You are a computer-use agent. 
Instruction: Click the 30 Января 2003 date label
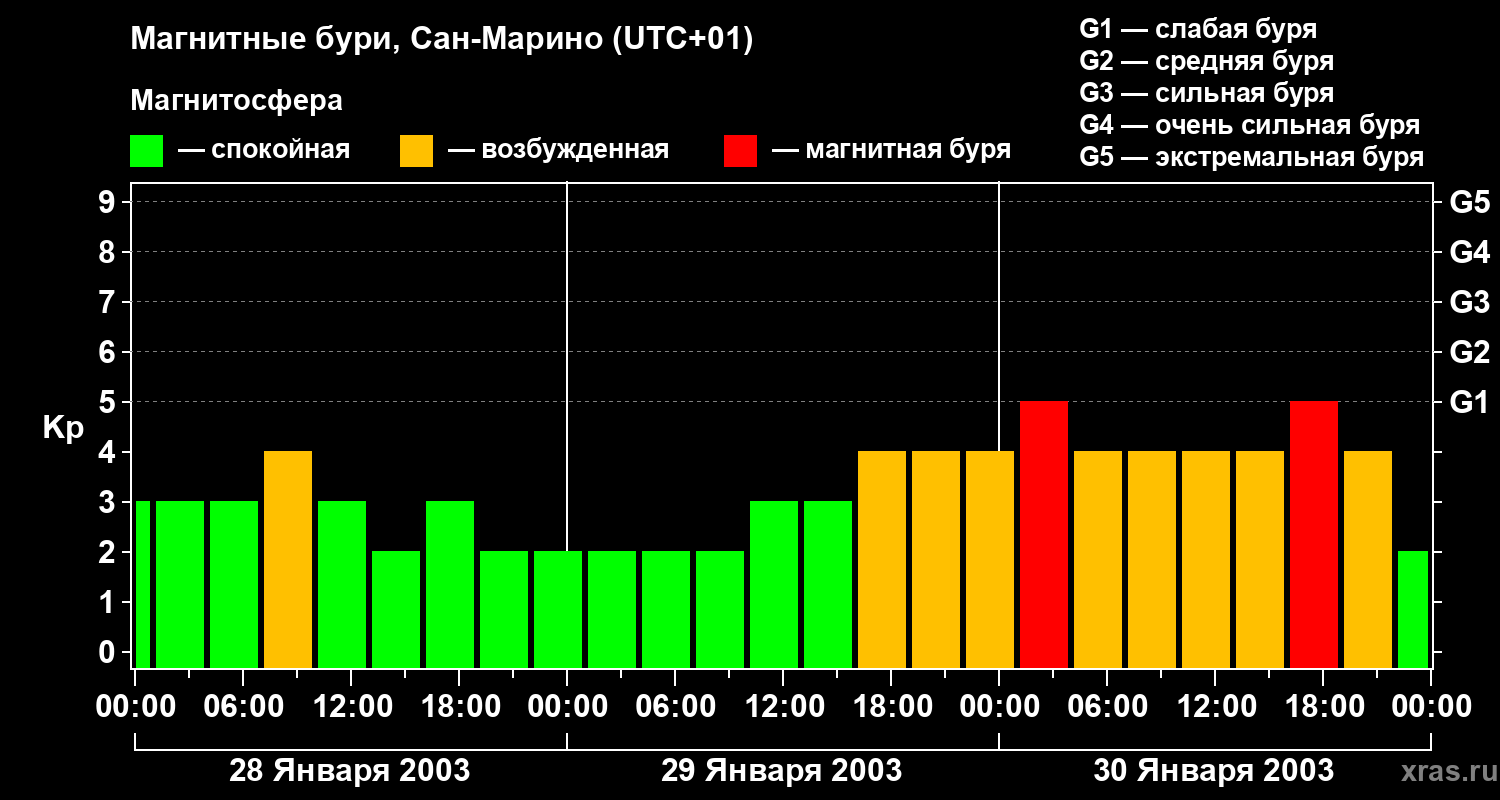click(x=1213, y=771)
